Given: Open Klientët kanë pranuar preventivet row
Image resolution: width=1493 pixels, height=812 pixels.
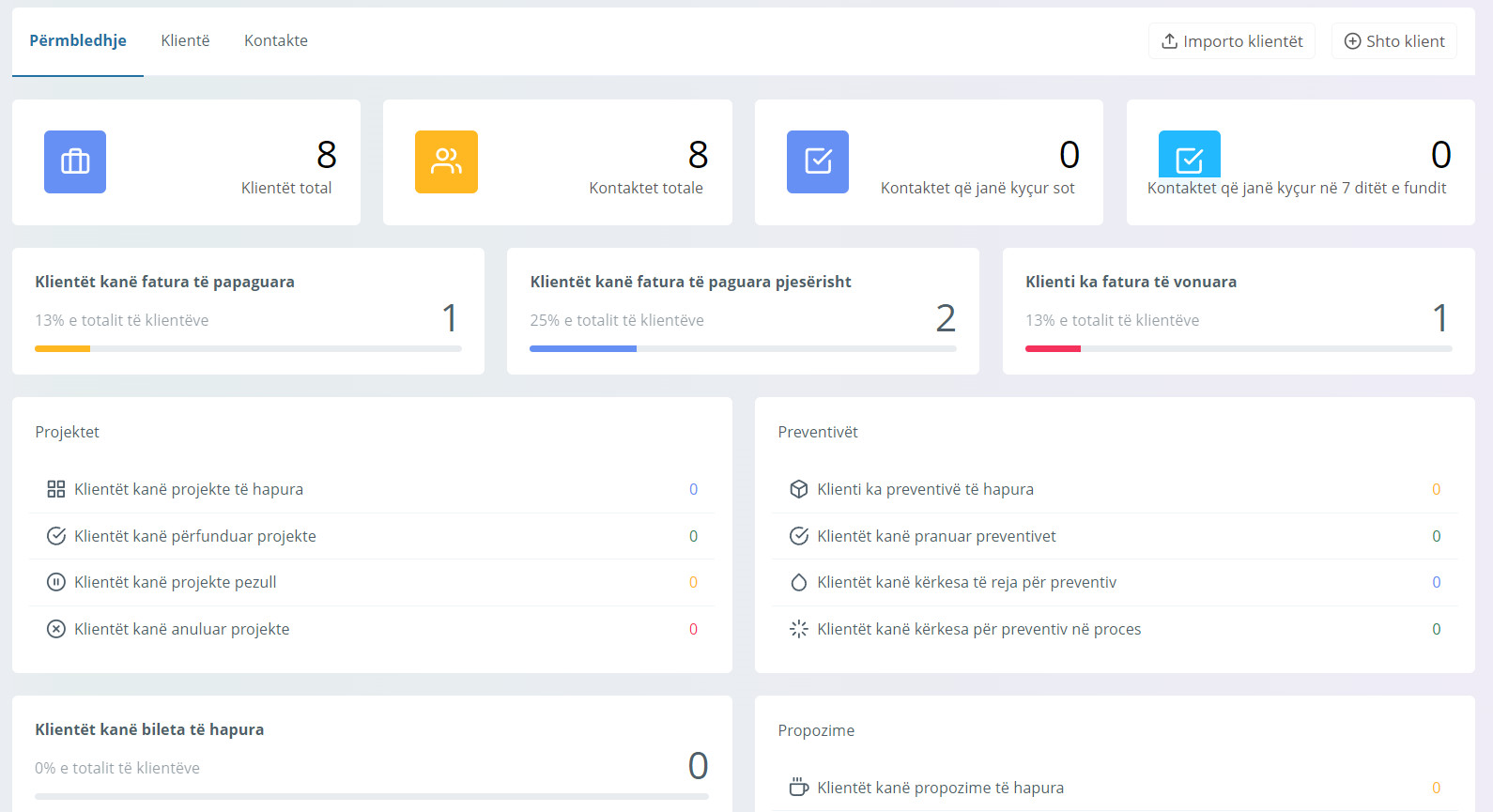Looking at the screenshot, I should coord(936,536).
